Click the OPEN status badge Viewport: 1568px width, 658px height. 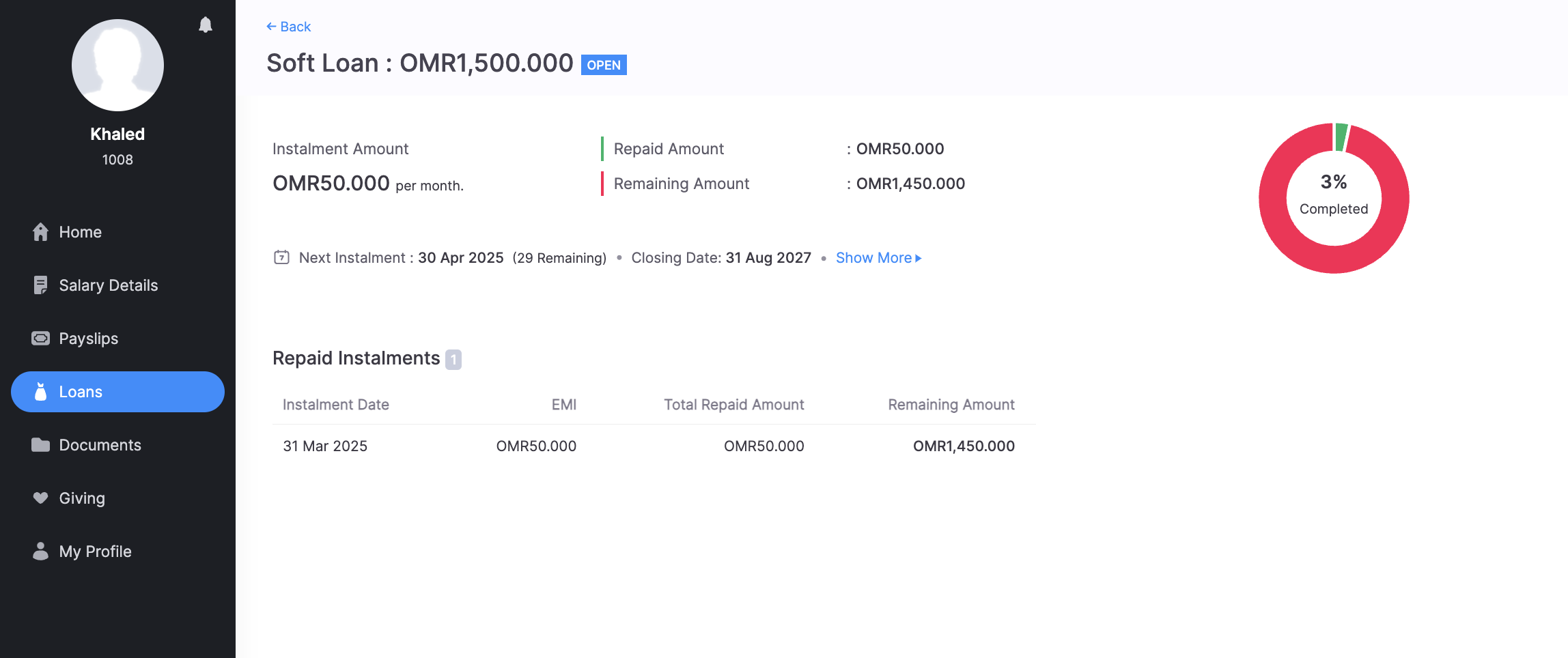[x=604, y=65]
